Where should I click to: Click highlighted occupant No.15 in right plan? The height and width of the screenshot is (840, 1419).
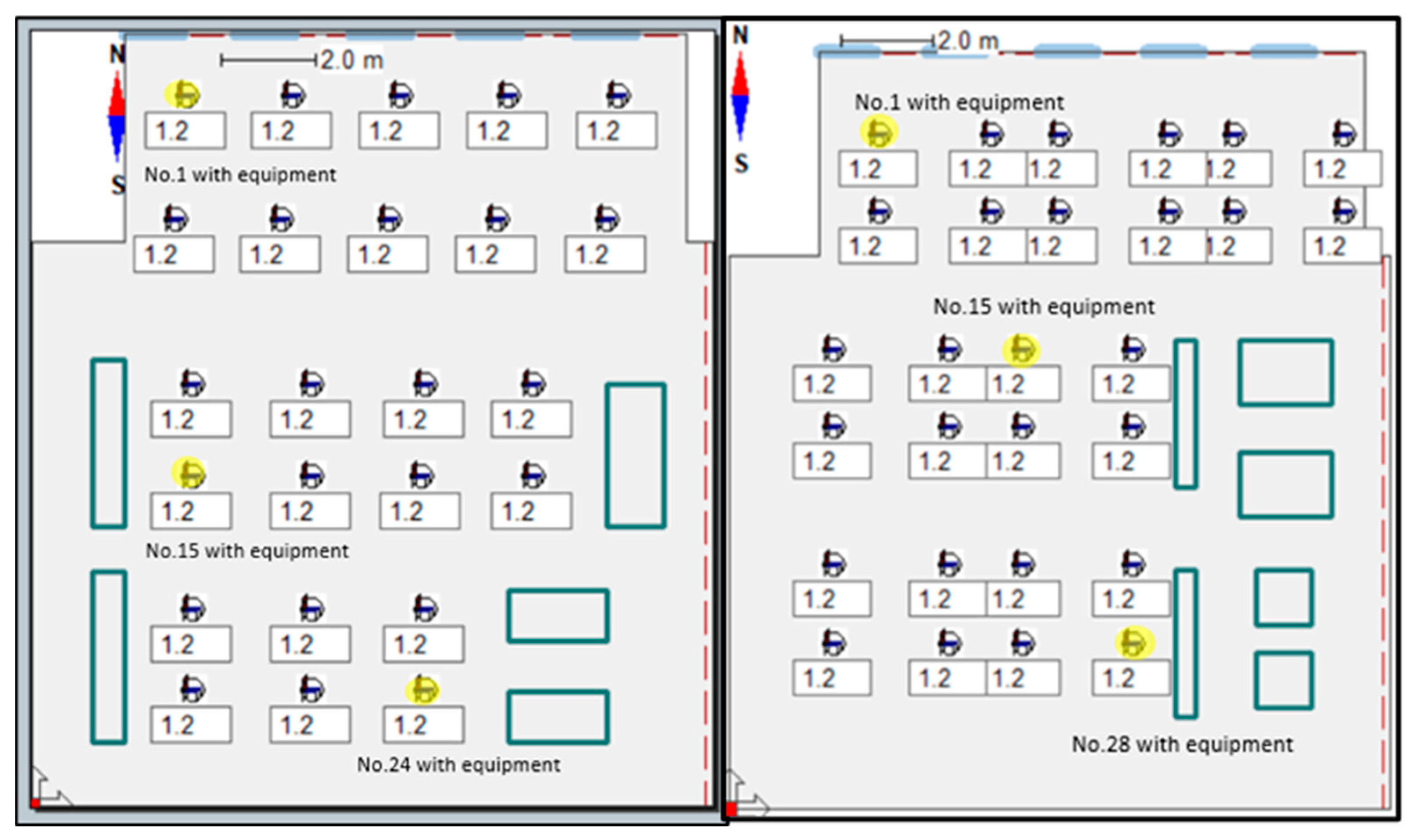(x=1021, y=351)
